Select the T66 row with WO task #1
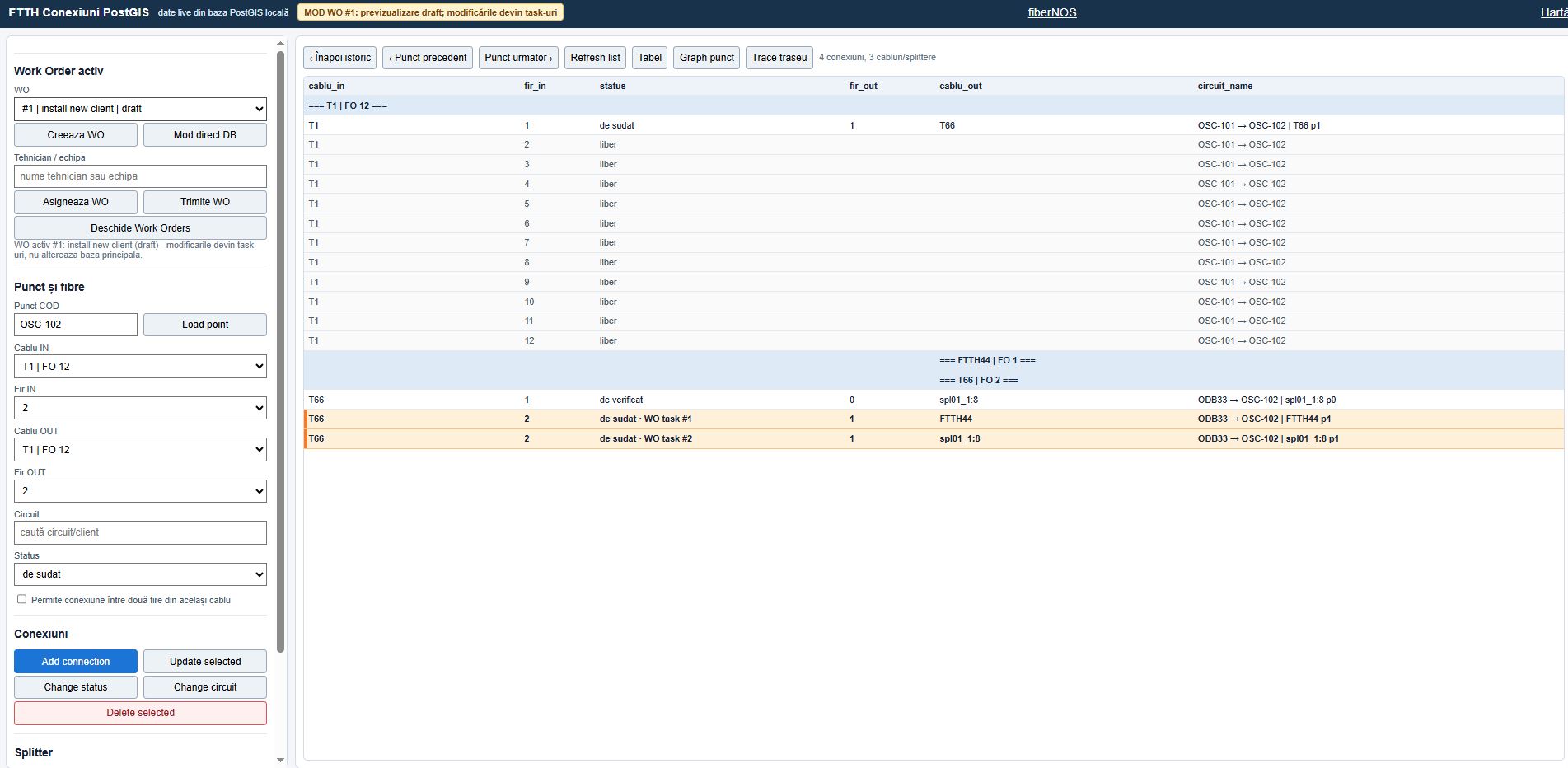This screenshot has width=1568, height=768. (934, 419)
